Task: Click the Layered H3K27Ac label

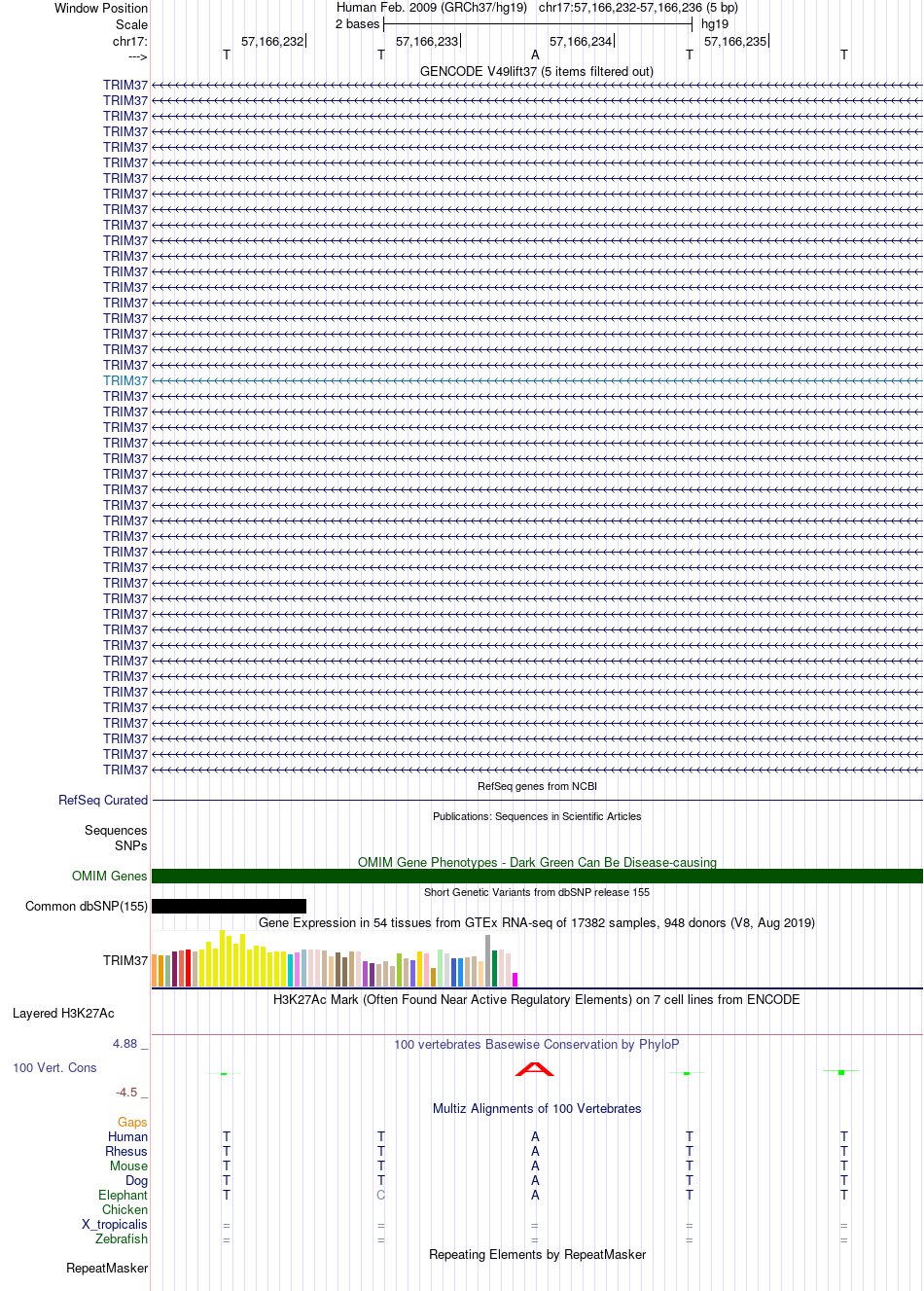Action: point(63,1013)
